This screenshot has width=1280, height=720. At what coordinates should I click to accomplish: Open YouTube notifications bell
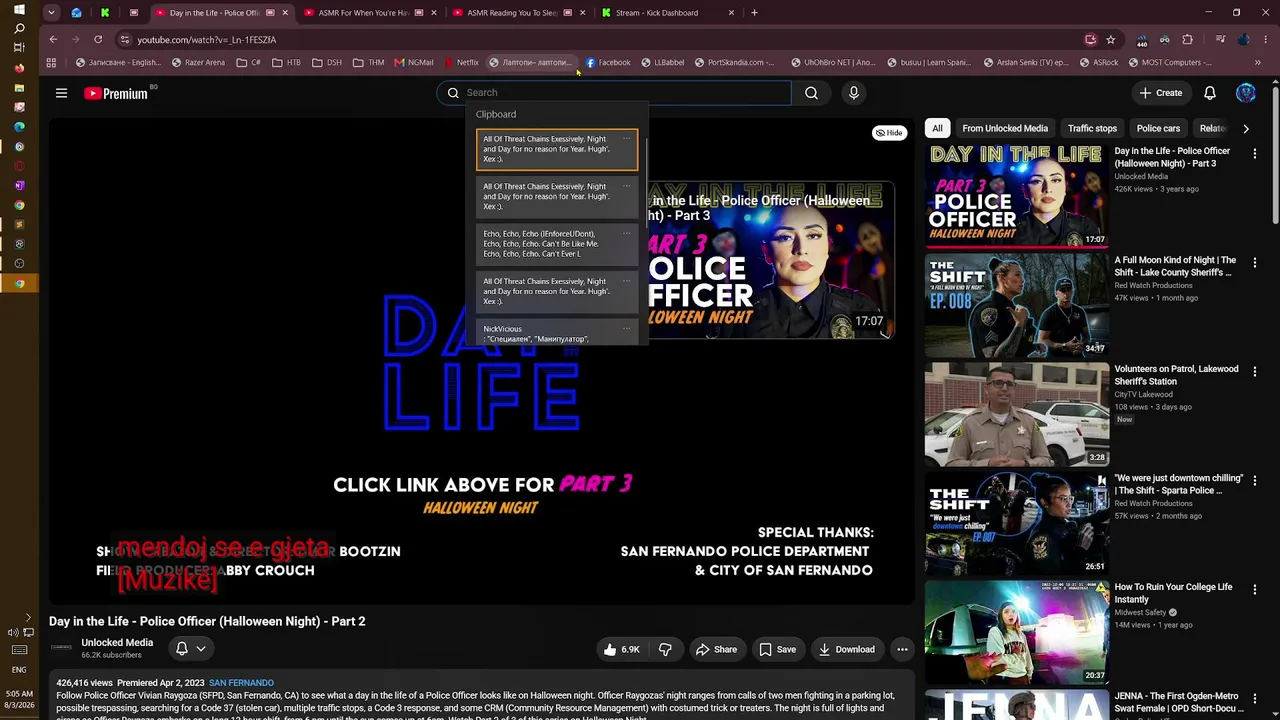1209,93
